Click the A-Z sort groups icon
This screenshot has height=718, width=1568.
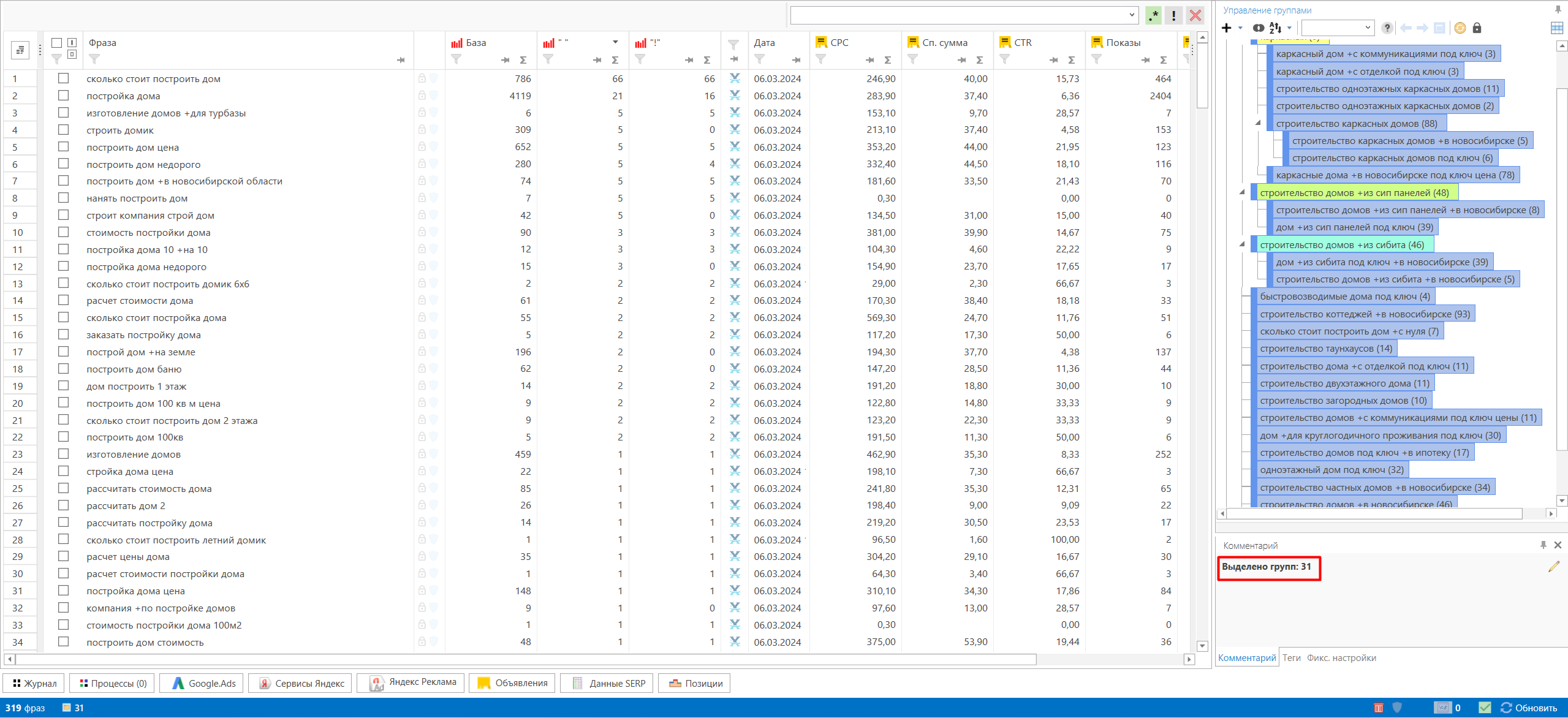point(1275,28)
